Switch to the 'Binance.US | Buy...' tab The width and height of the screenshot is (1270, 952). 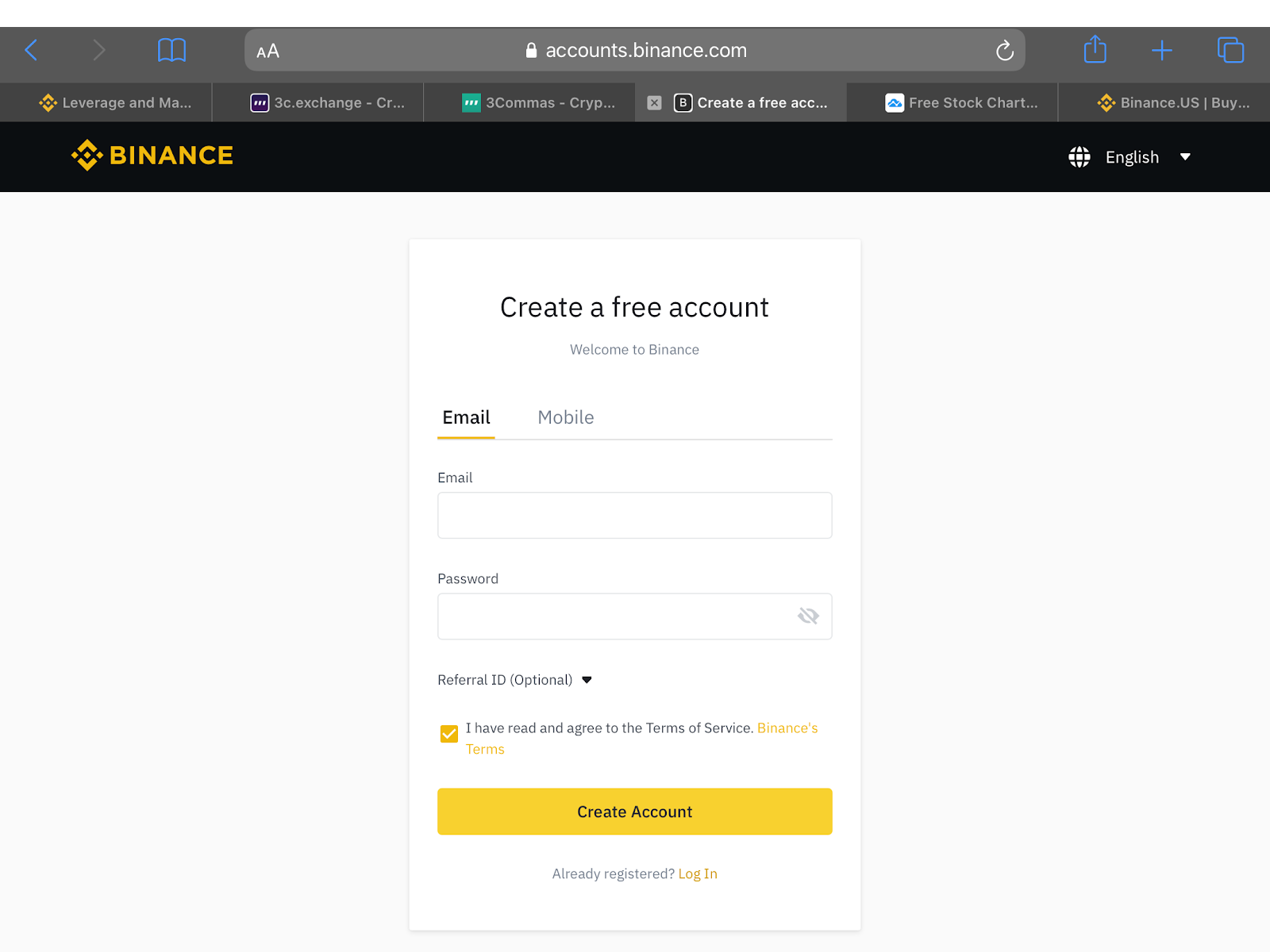click(x=1164, y=102)
